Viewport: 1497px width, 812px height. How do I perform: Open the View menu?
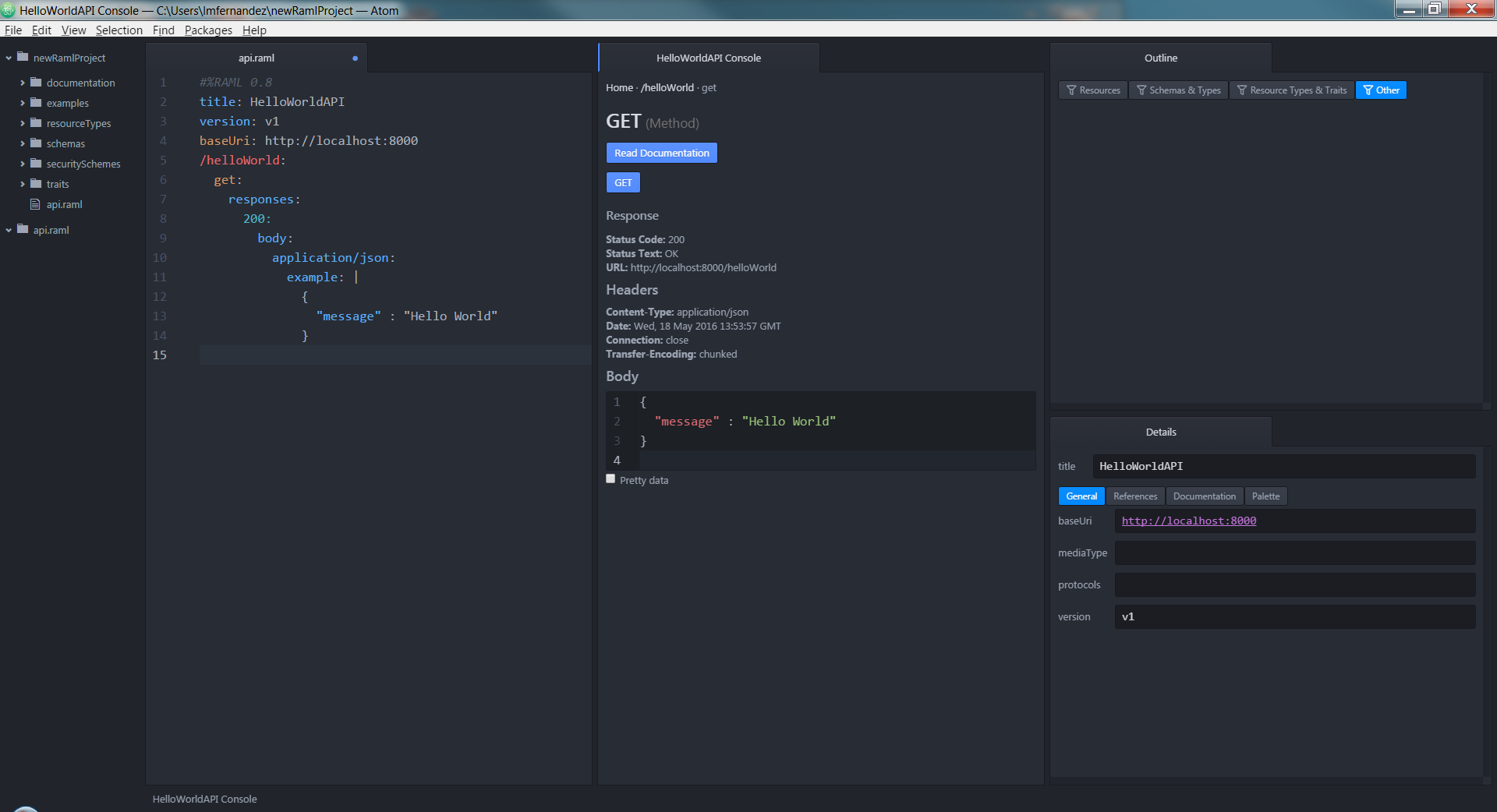[74, 30]
